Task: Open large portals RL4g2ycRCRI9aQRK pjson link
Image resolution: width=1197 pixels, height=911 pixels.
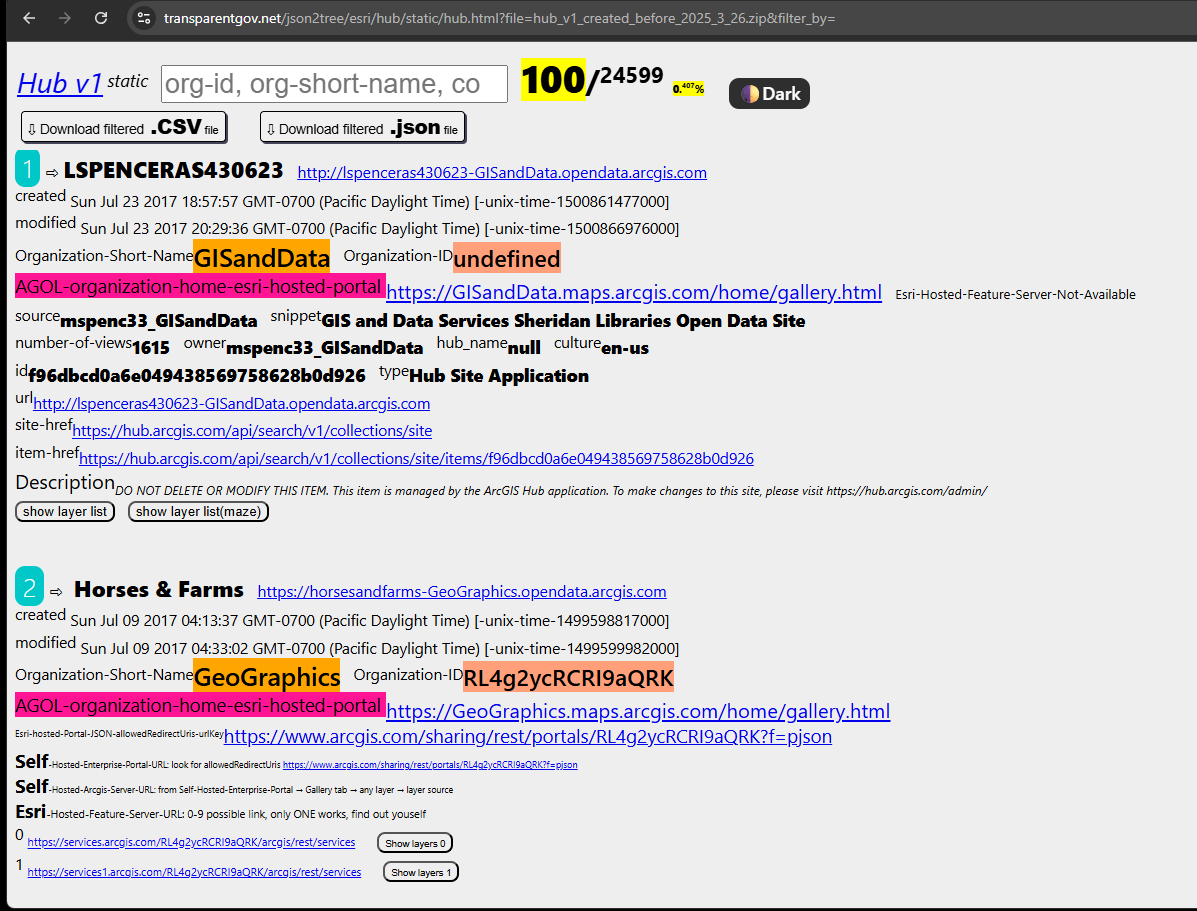Action: [x=528, y=736]
